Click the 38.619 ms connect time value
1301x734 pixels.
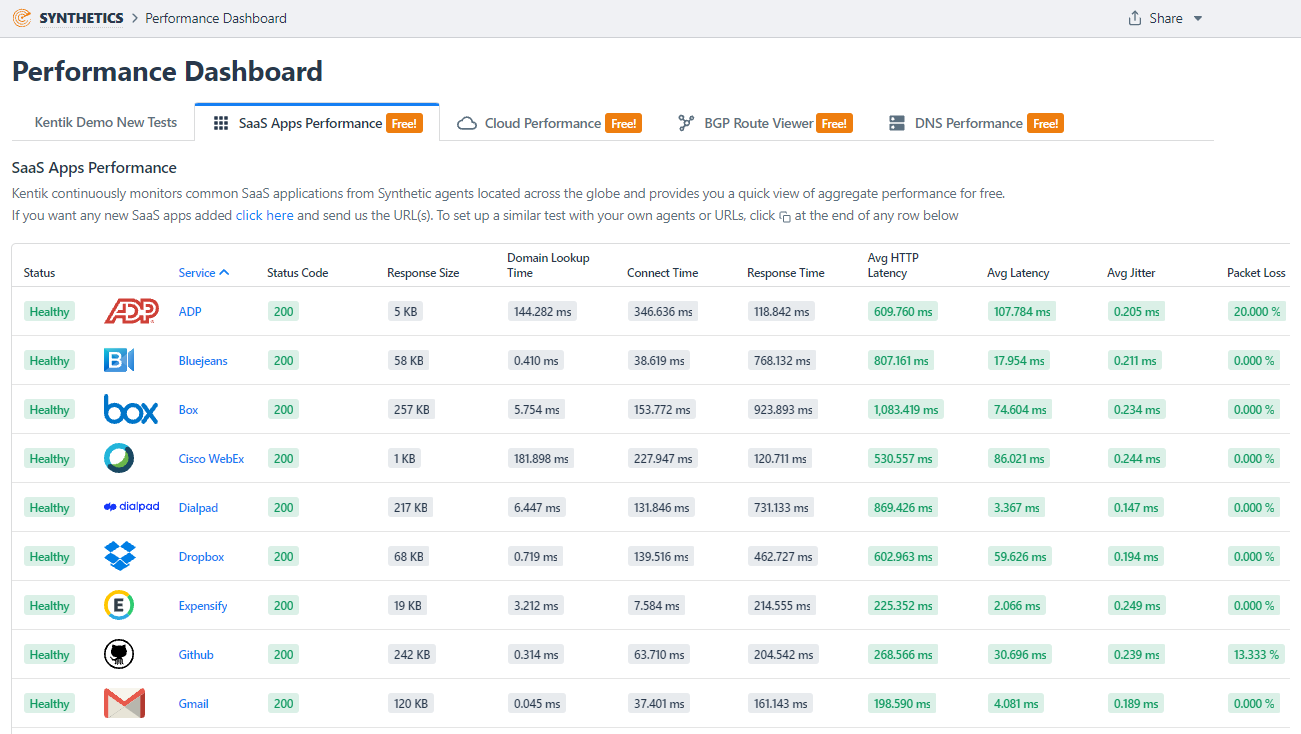(660, 361)
